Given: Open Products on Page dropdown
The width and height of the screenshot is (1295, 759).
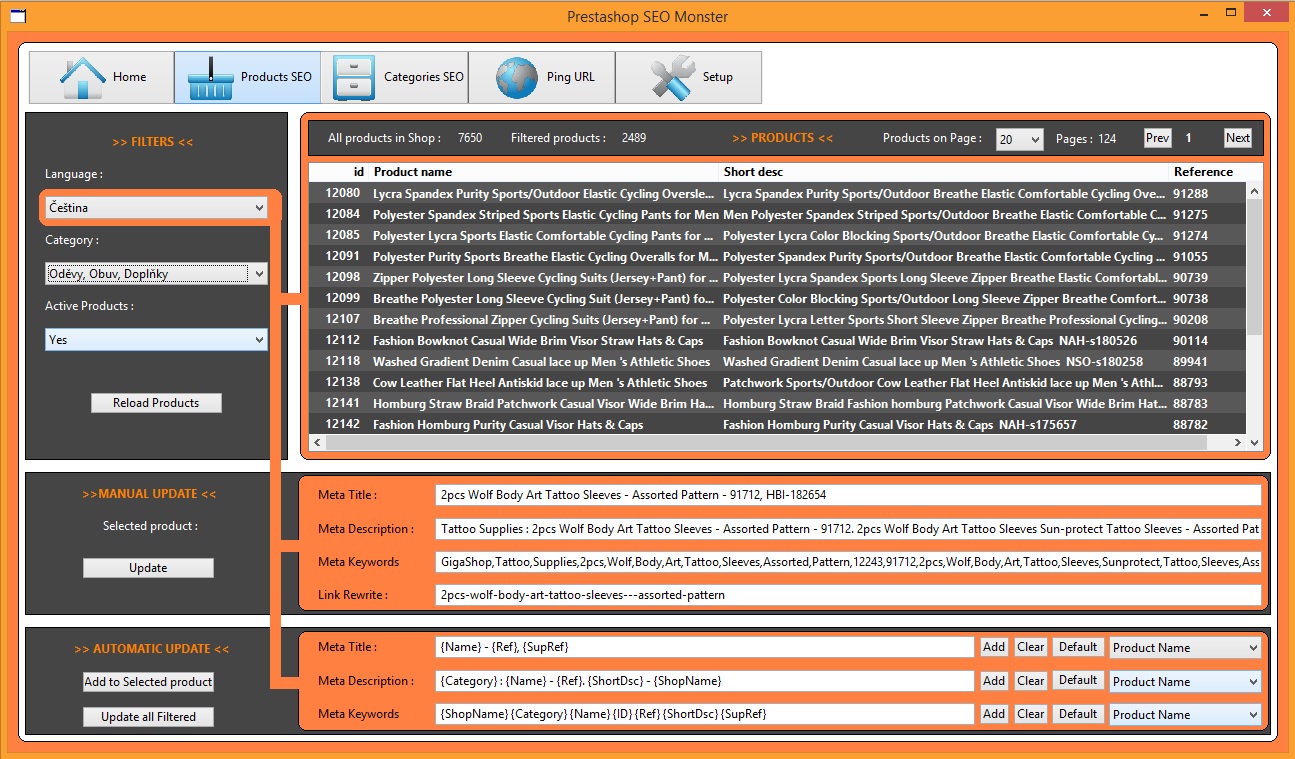Looking at the screenshot, I should (x=1020, y=139).
